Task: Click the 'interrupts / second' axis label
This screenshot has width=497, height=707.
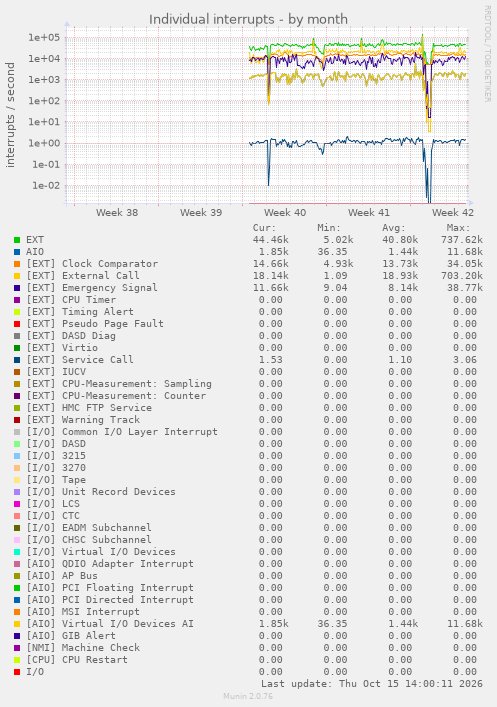Action: point(10,115)
